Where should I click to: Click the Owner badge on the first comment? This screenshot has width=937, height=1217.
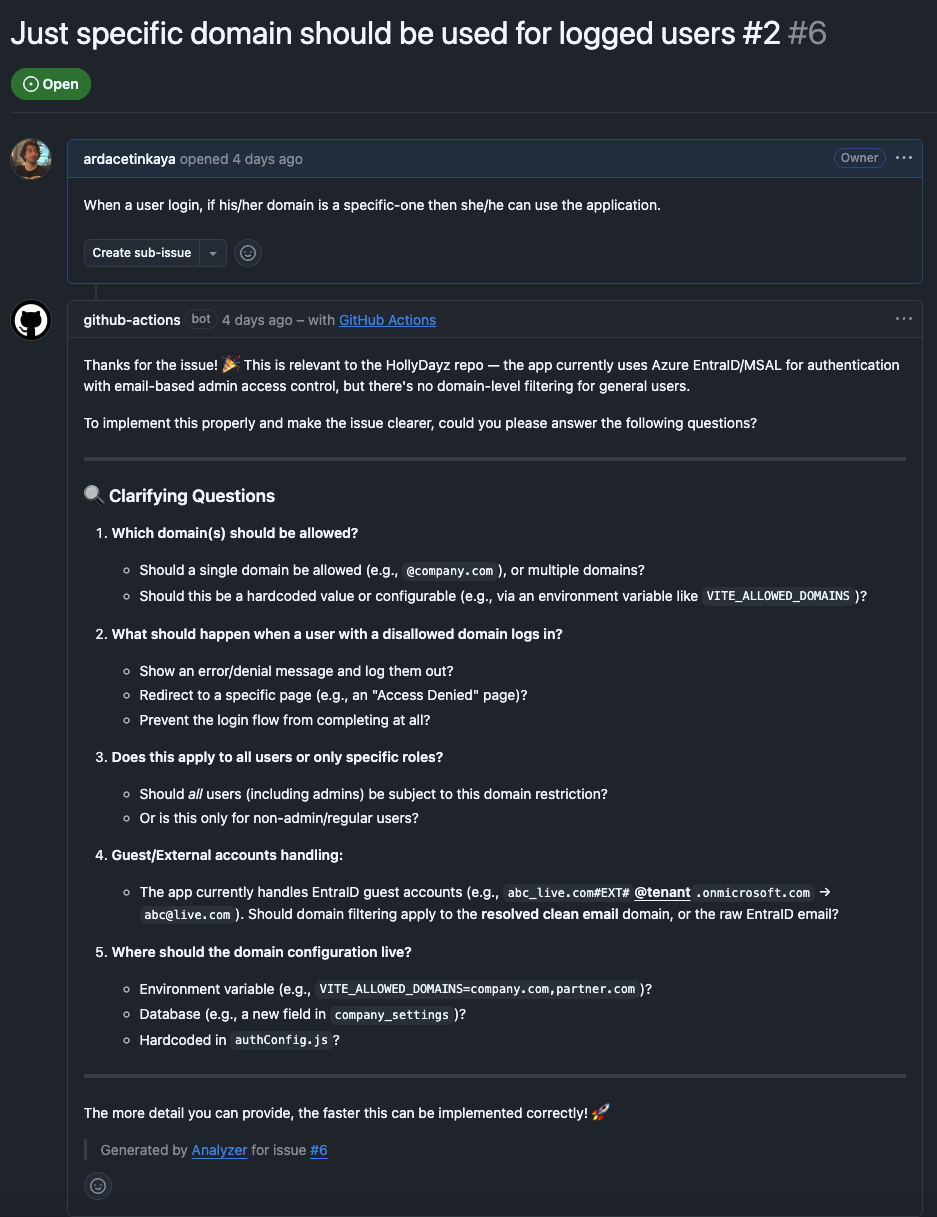859,158
